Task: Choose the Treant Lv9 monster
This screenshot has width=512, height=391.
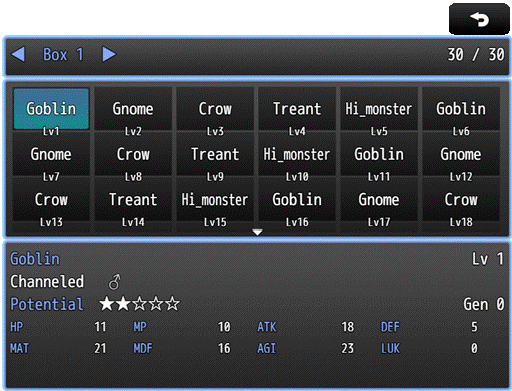Action: coord(215,155)
